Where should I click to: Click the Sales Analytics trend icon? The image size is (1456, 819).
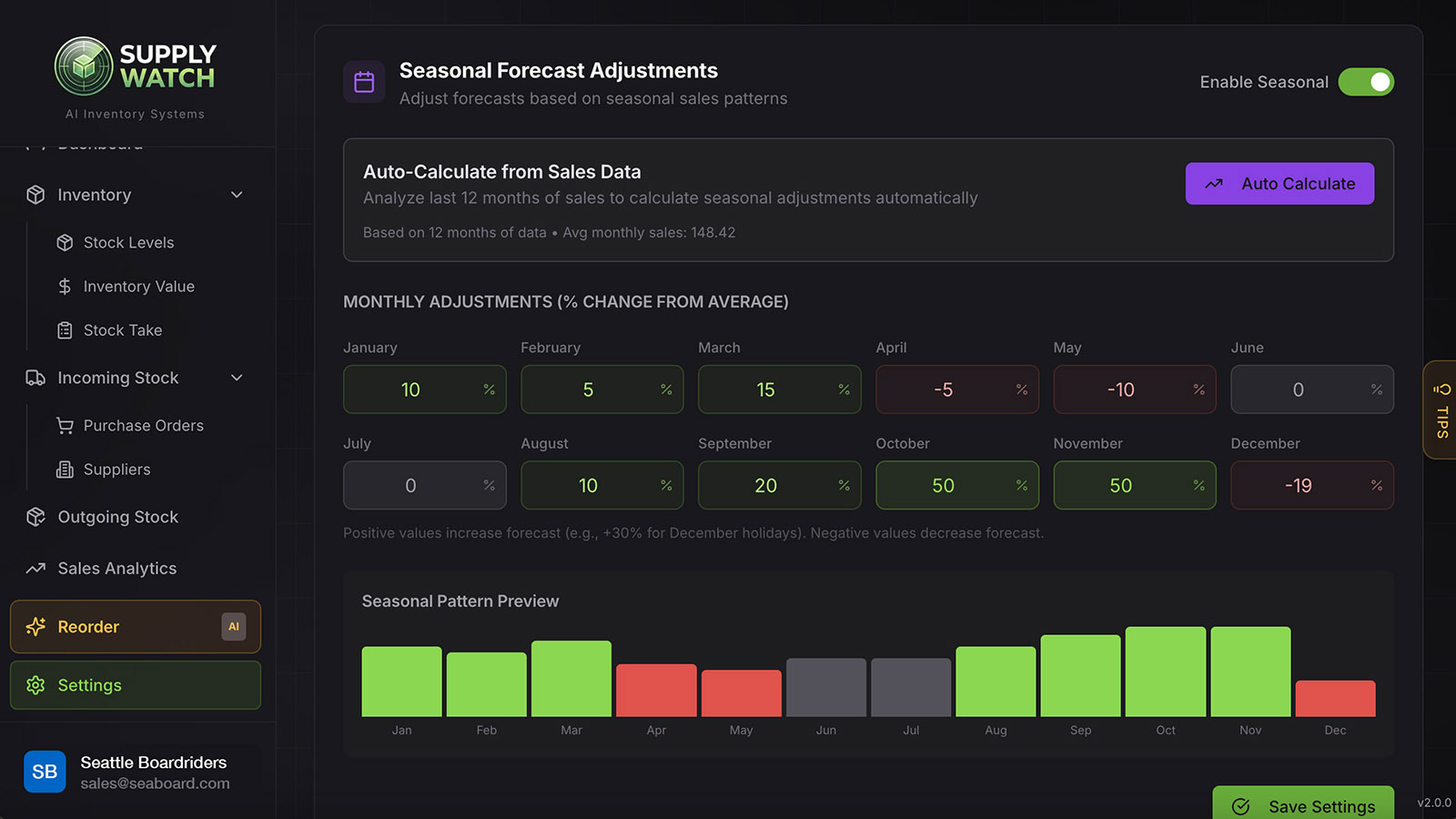35,569
